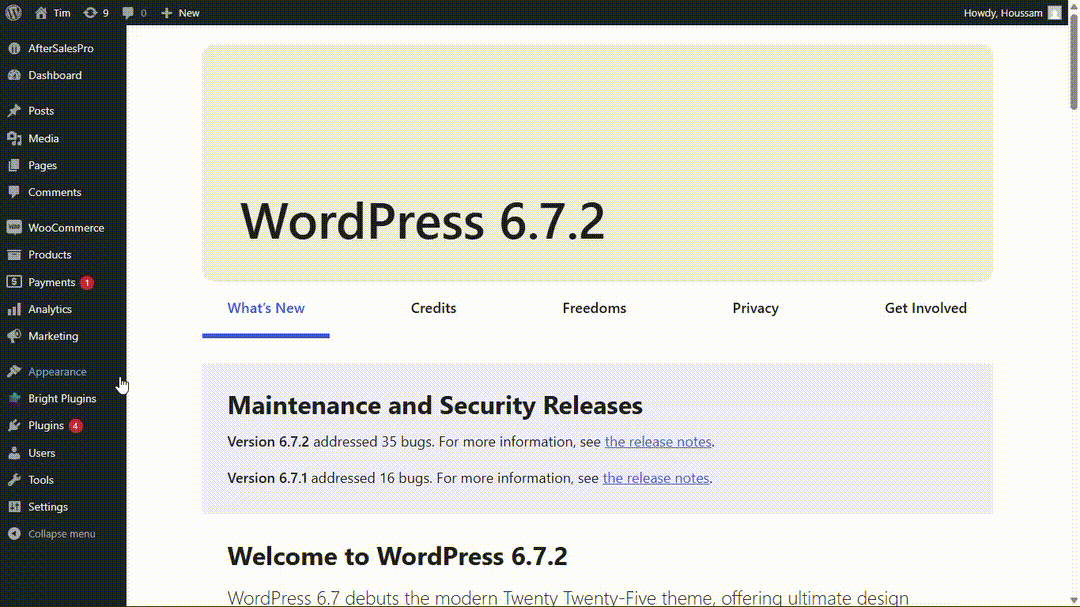Screen dimensions: 1080x607
Task: Click the WooCommerce logo icon
Action: 14,227
